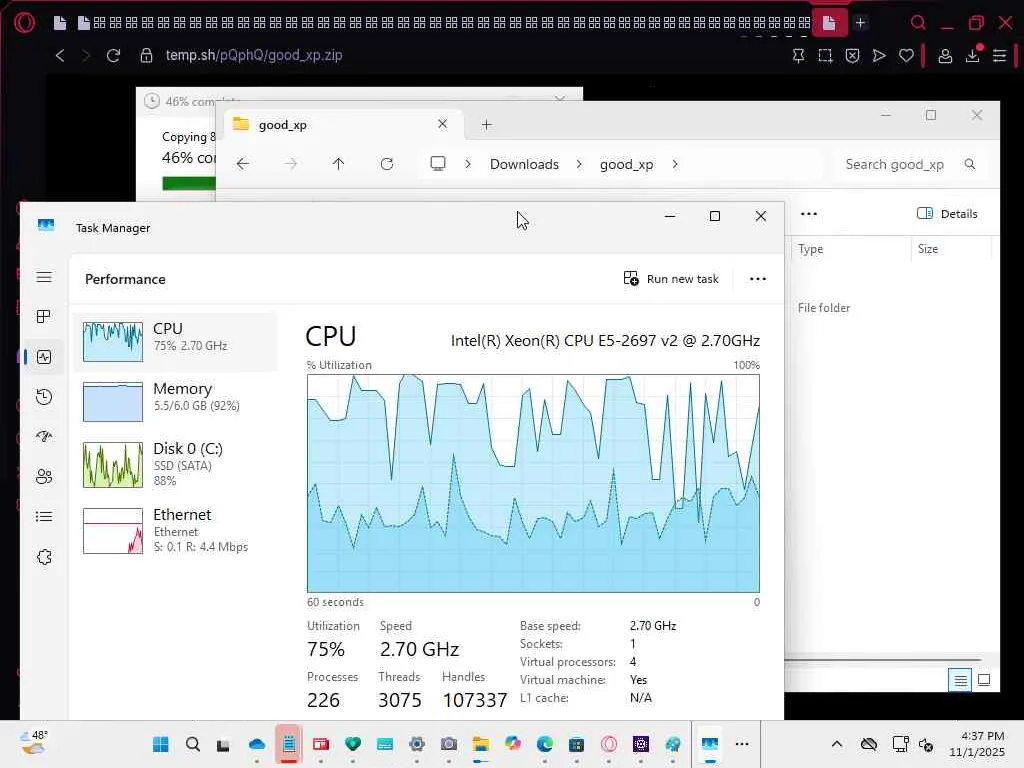Open Details page in Task Manager sidebar
Screen dimensions: 1024x768
44,517
